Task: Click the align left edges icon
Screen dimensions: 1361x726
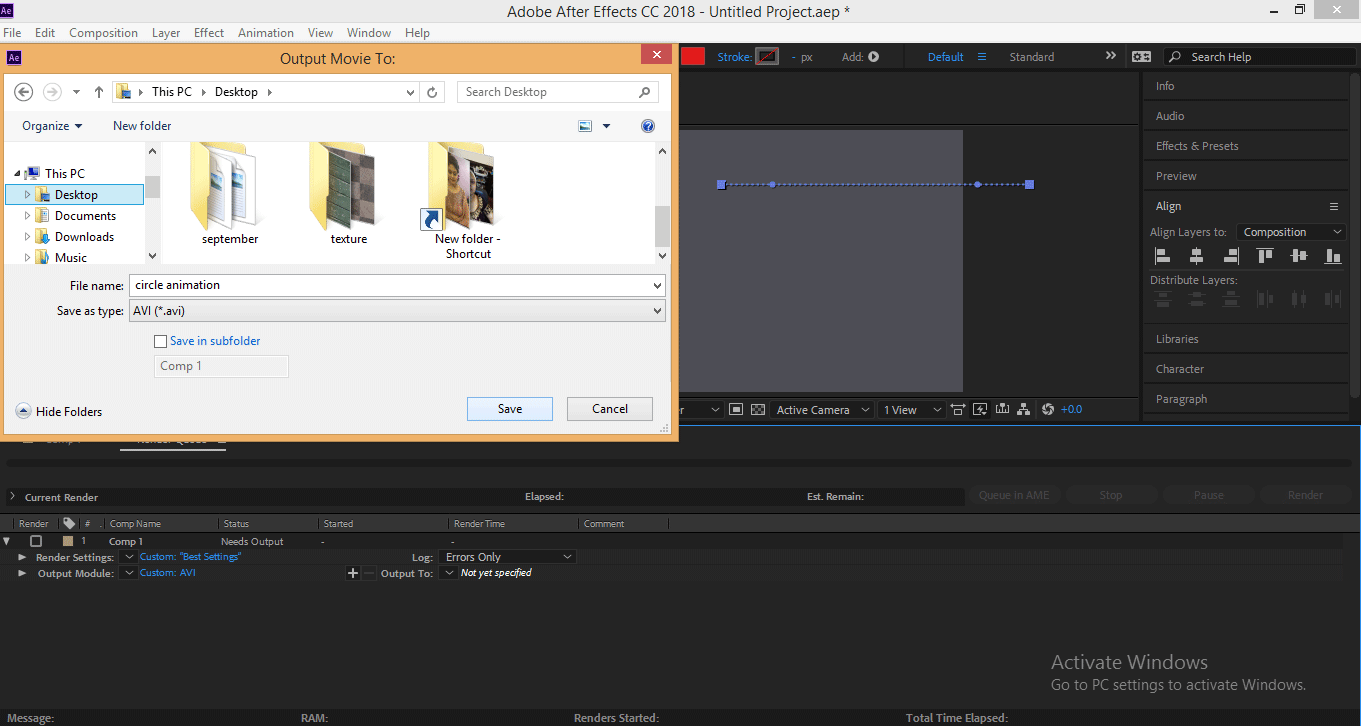Action: pyautogui.click(x=1163, y=256)
